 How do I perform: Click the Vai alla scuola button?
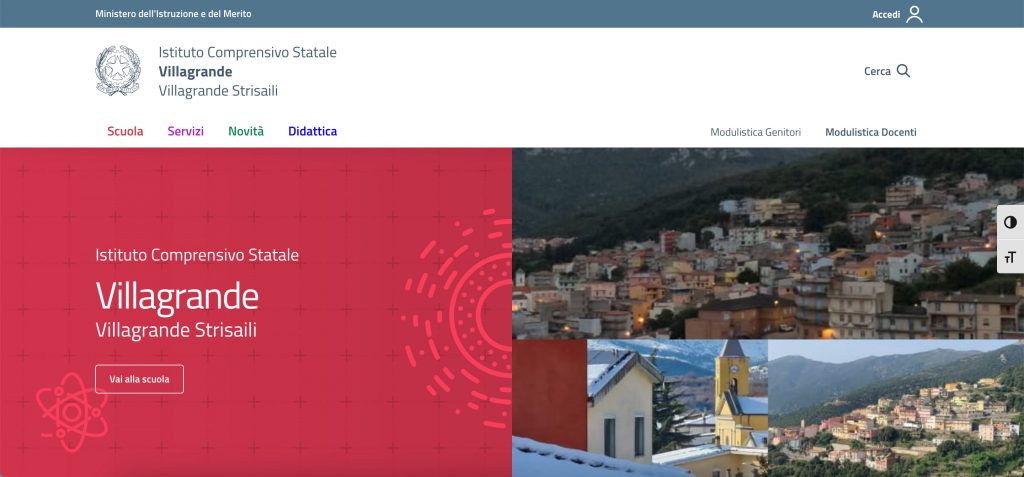tap(139, 379)
